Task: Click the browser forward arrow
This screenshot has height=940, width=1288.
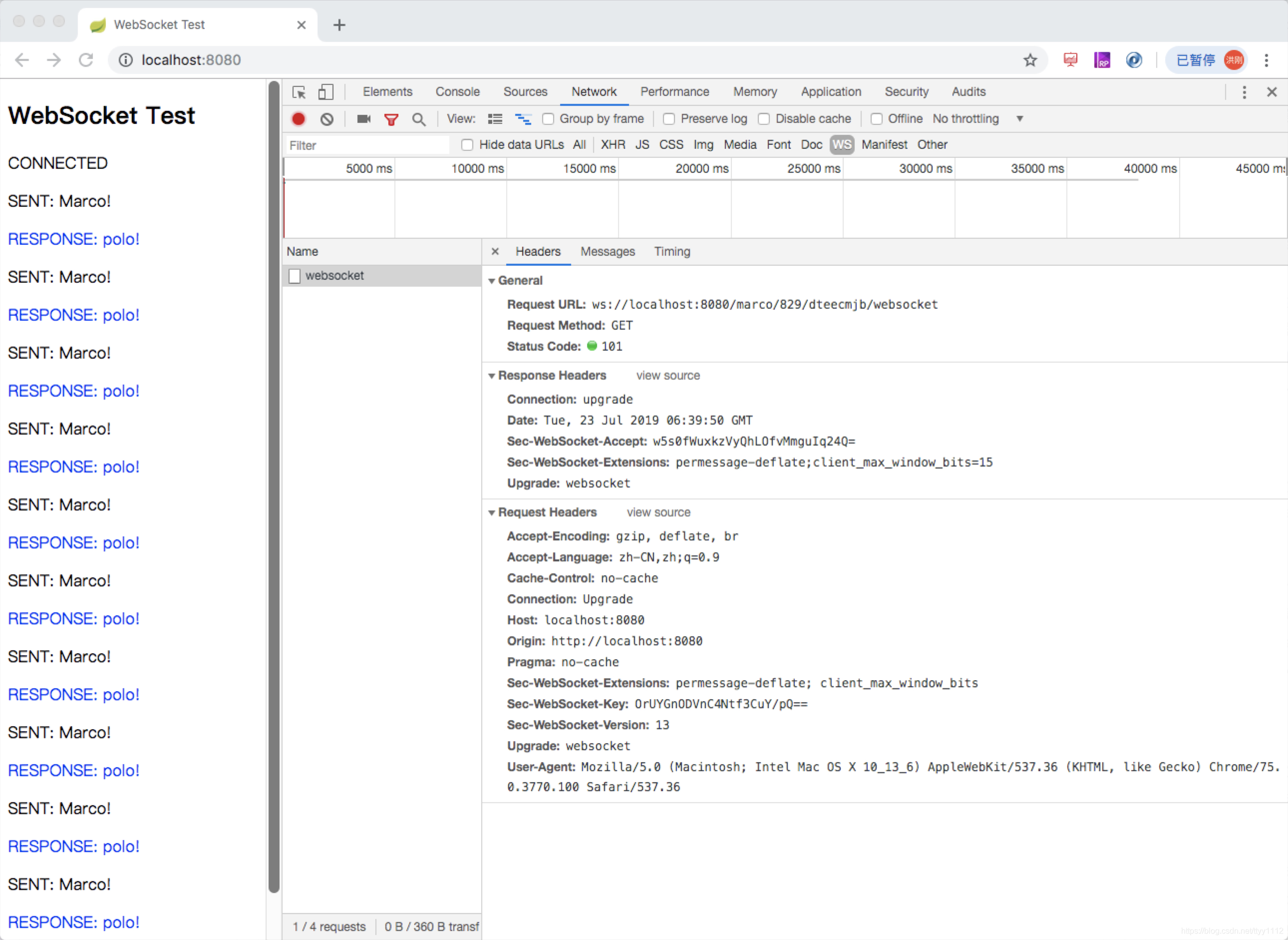Action: coord(53,60)
